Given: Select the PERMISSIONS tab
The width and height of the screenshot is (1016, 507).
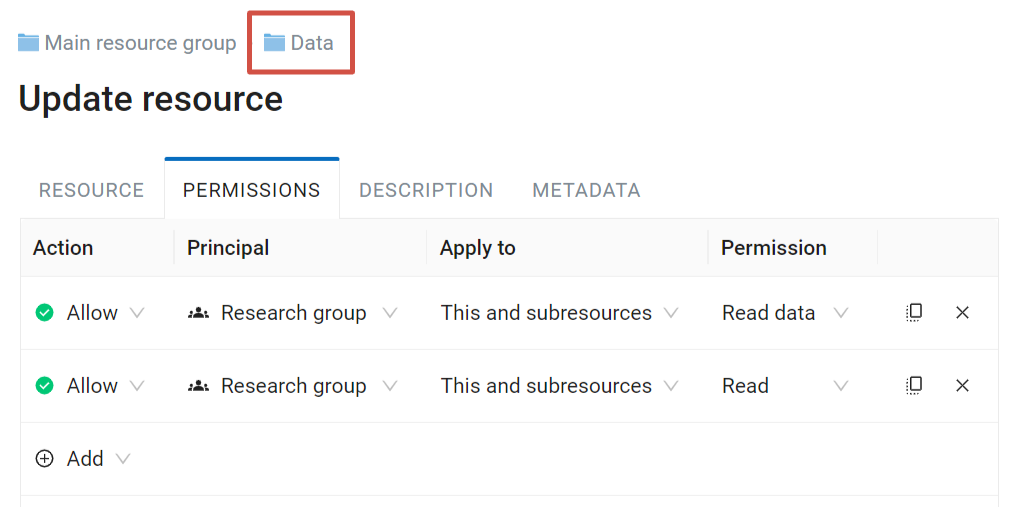Looking at the screenshot, I should click(x=251, y=190).
